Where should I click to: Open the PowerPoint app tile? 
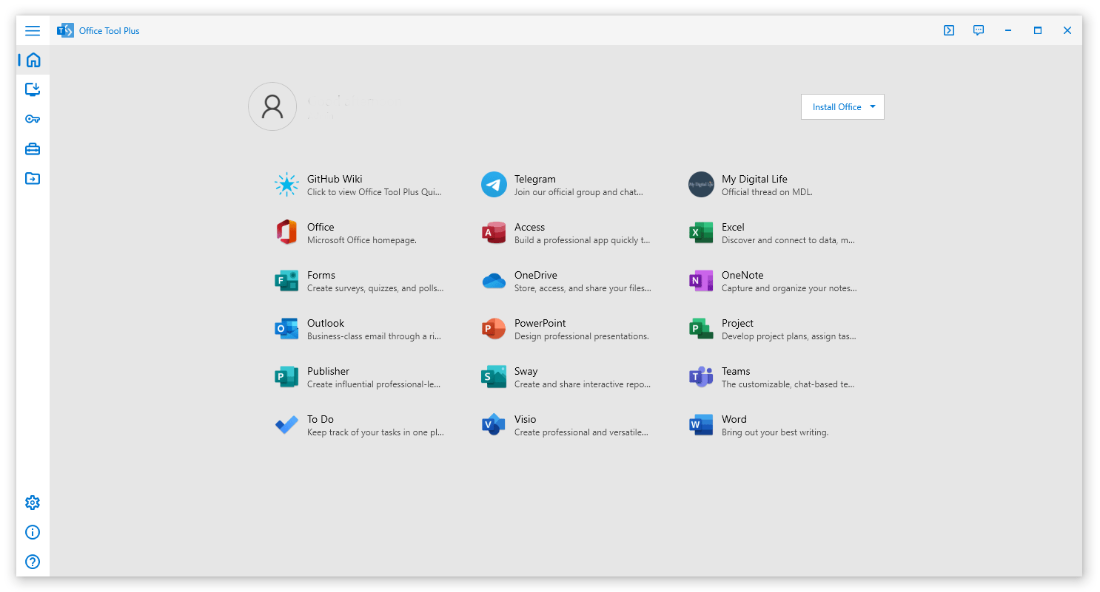[565, 329]
